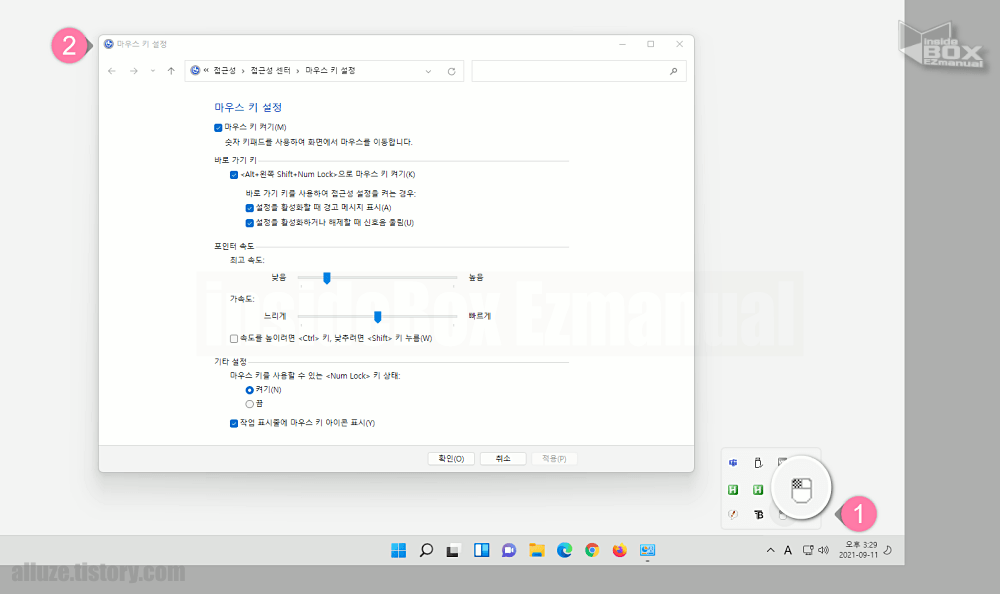Click the control panel icon in address bar

pyautogui.click(x=195, y=71)
